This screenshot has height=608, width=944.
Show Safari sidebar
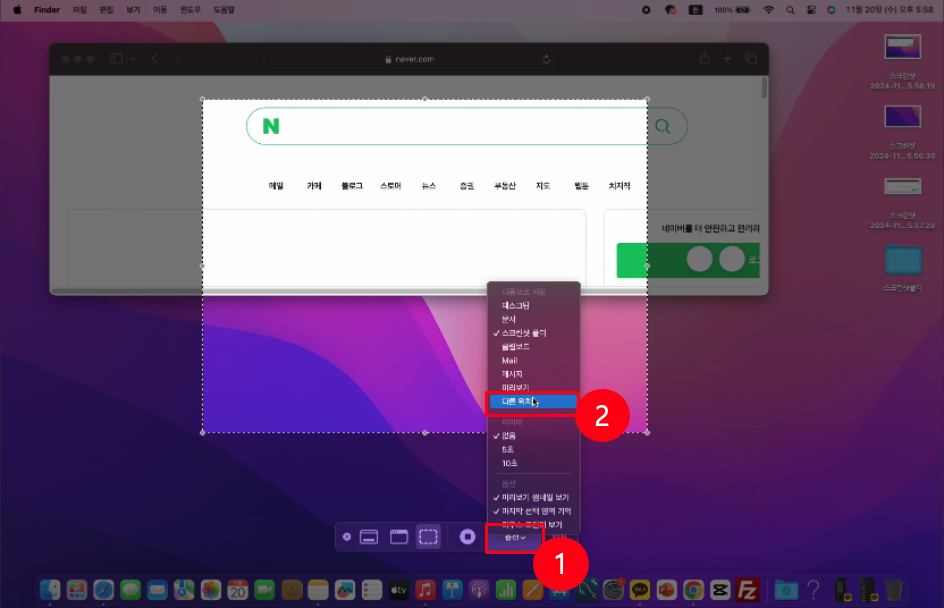click(117, 59)
